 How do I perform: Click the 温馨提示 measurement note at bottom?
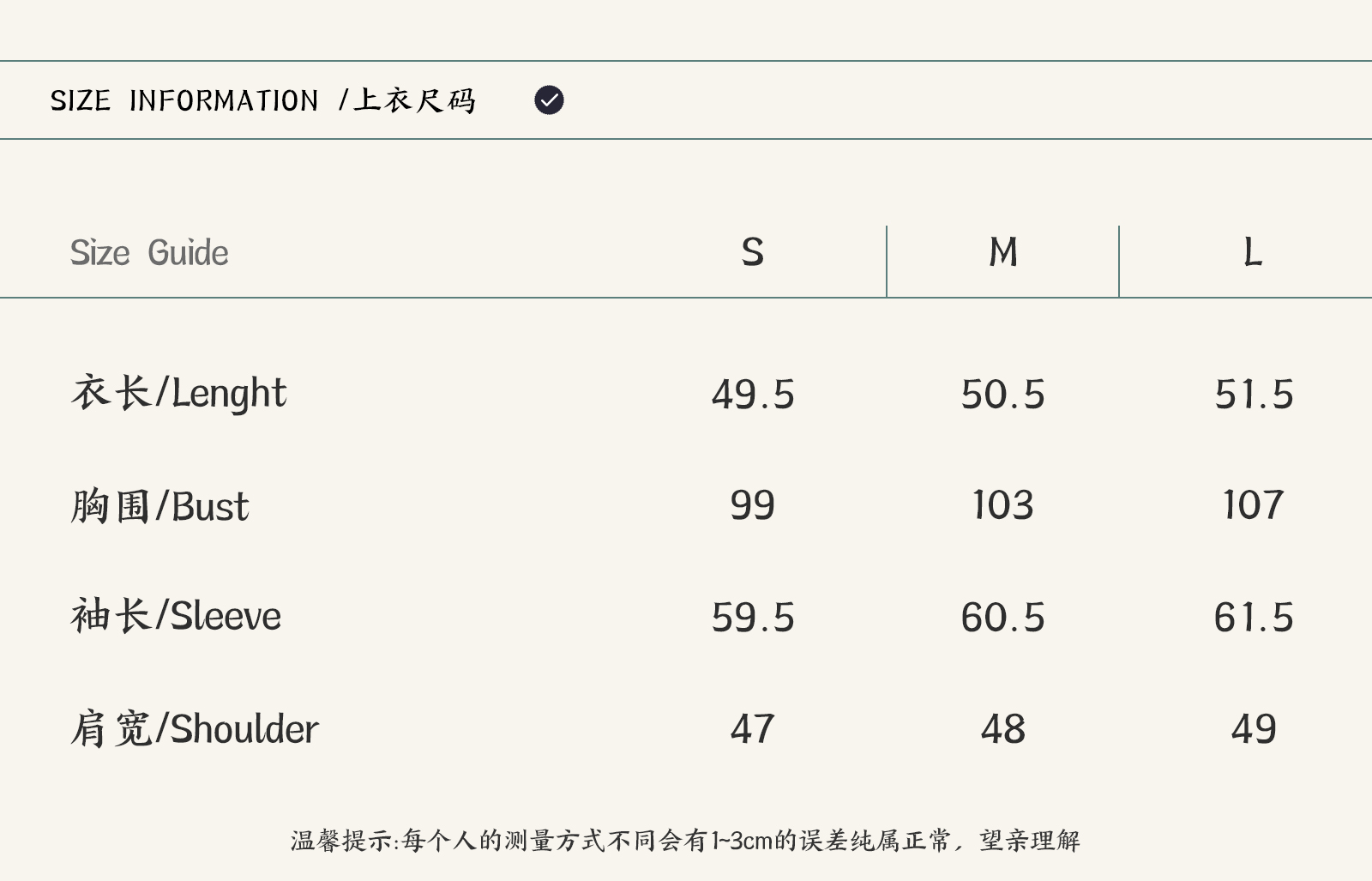click(x=685, y=841)
